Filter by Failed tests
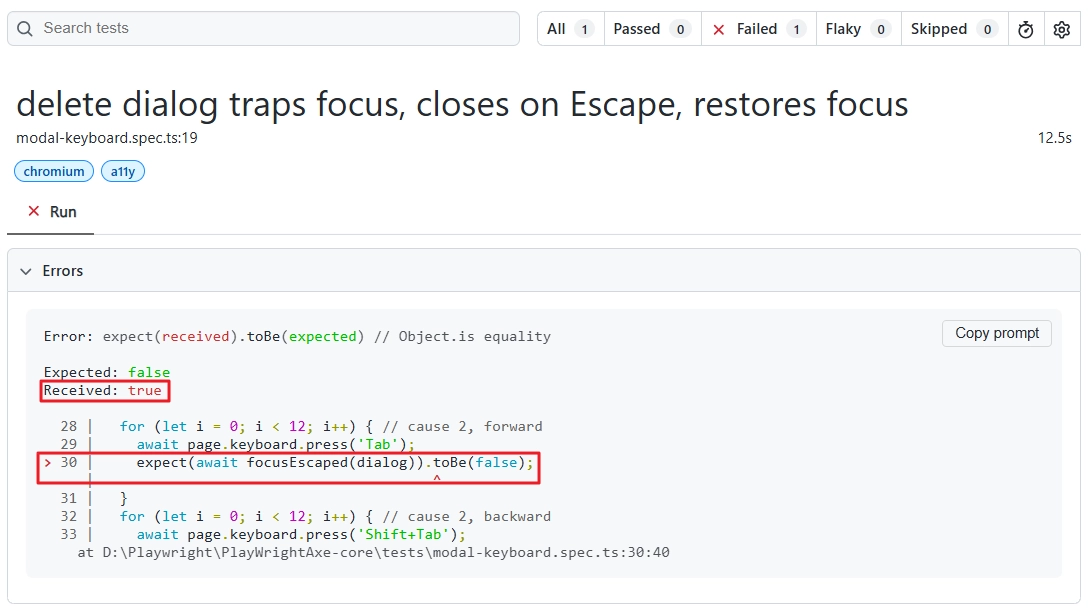Screen dimensions: 1091x615 pos(758,29)
